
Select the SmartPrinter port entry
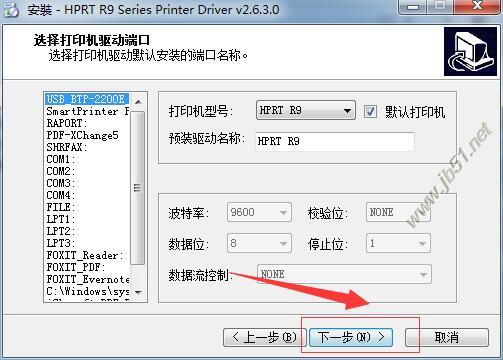(87, 111)
